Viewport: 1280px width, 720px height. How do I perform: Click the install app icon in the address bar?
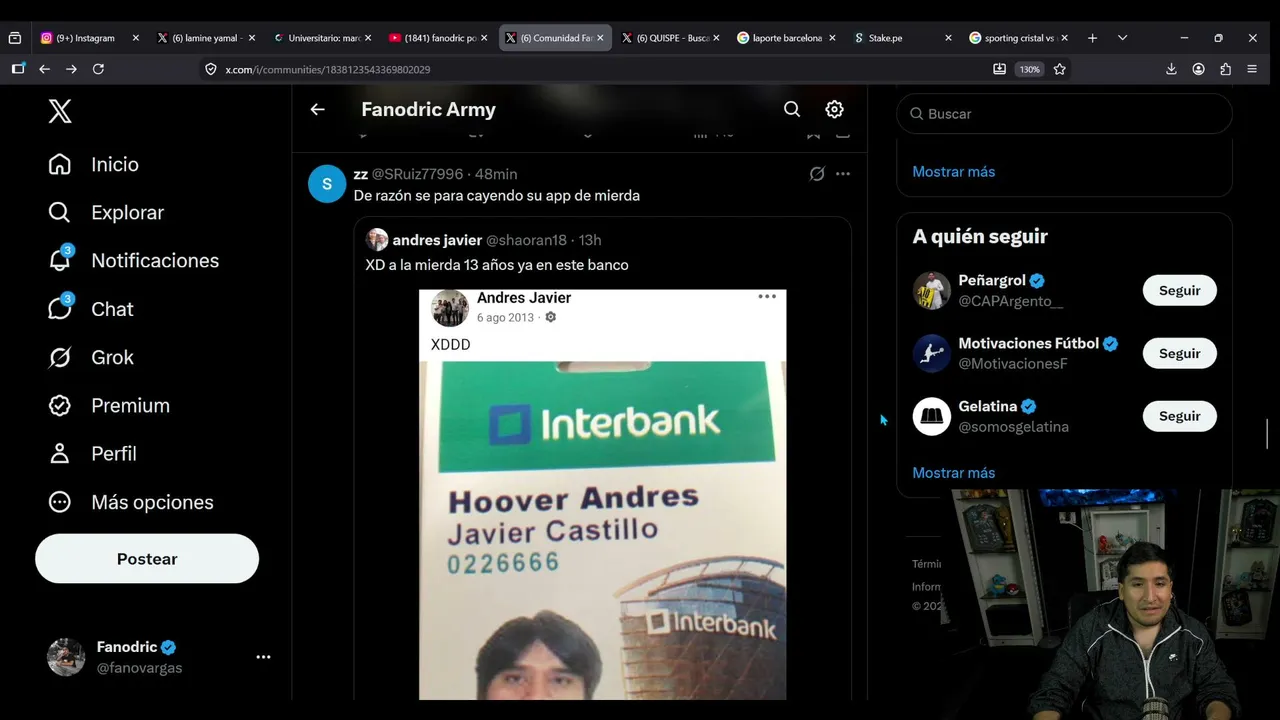click(x=999, y=69)
